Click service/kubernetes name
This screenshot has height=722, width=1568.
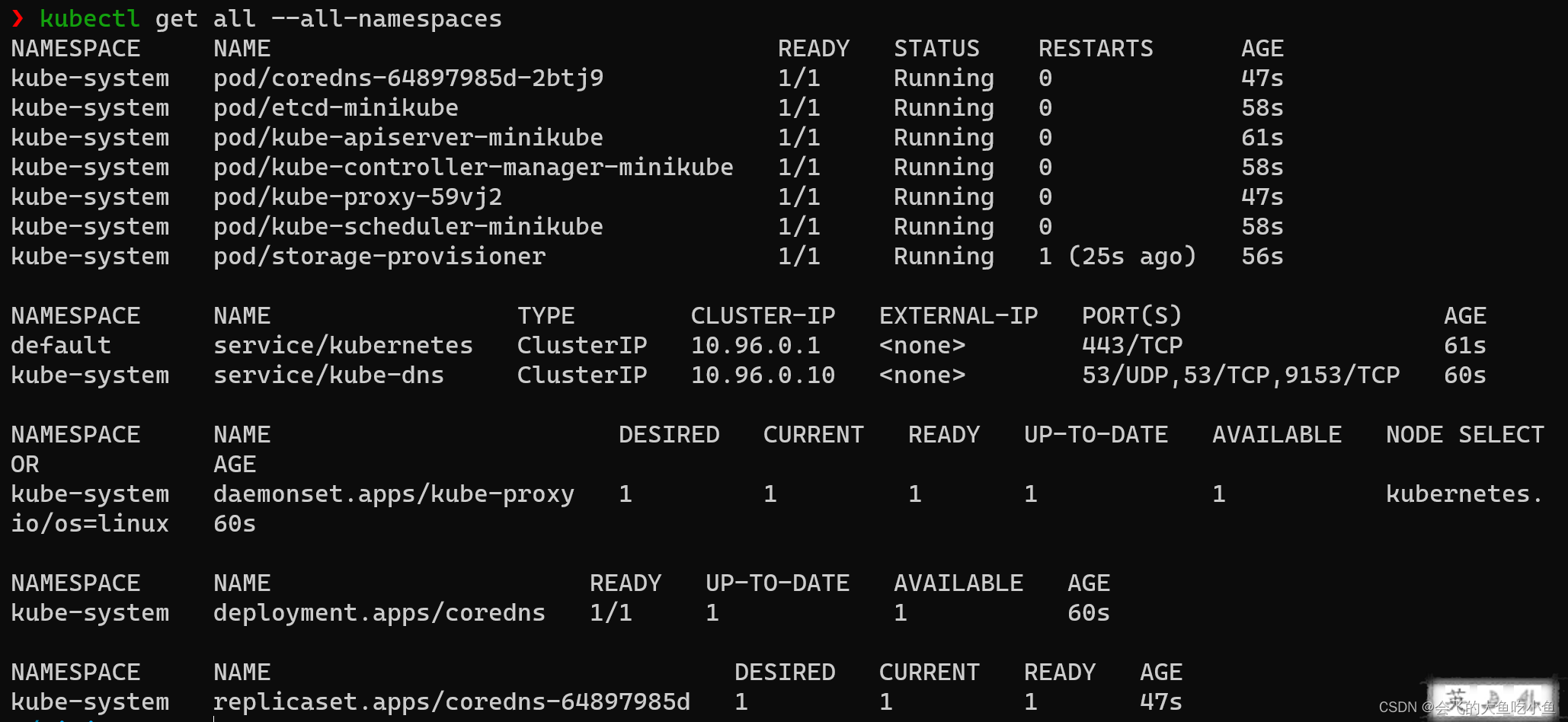tap(343, 346)
